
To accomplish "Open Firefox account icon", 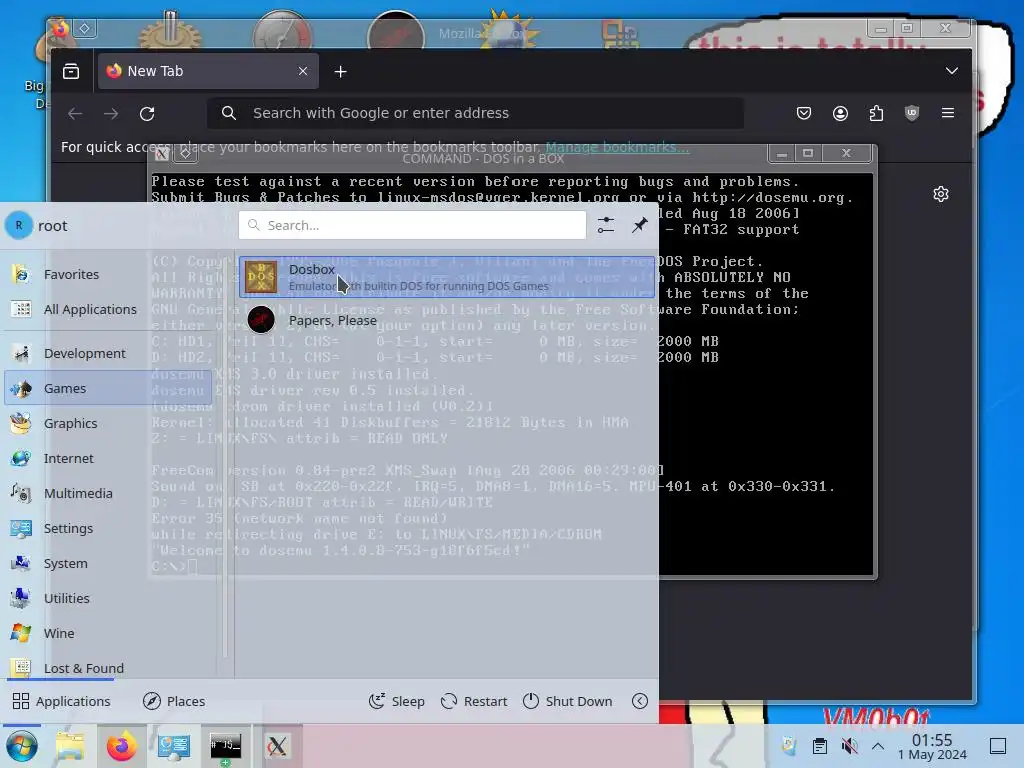I will [x=840, y=114].
